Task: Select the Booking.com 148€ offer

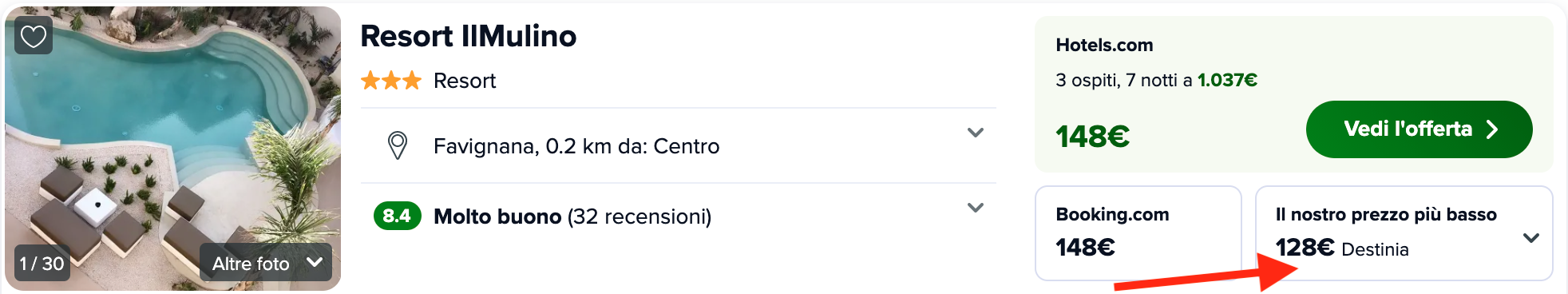Action: tap(1138, 233)
